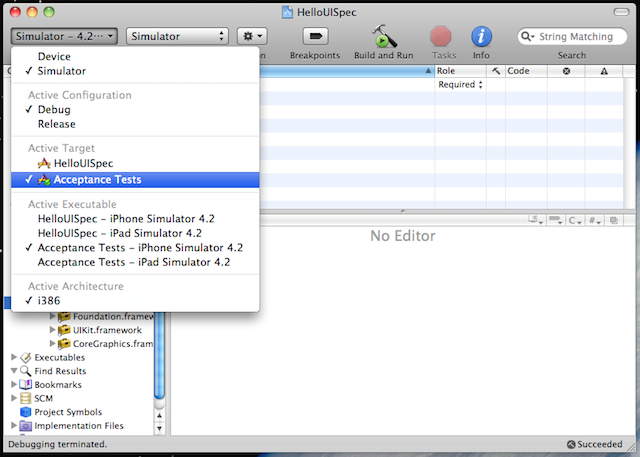
Task: Select the Project Symbols tree item
Action: click(x=68, y=412)
